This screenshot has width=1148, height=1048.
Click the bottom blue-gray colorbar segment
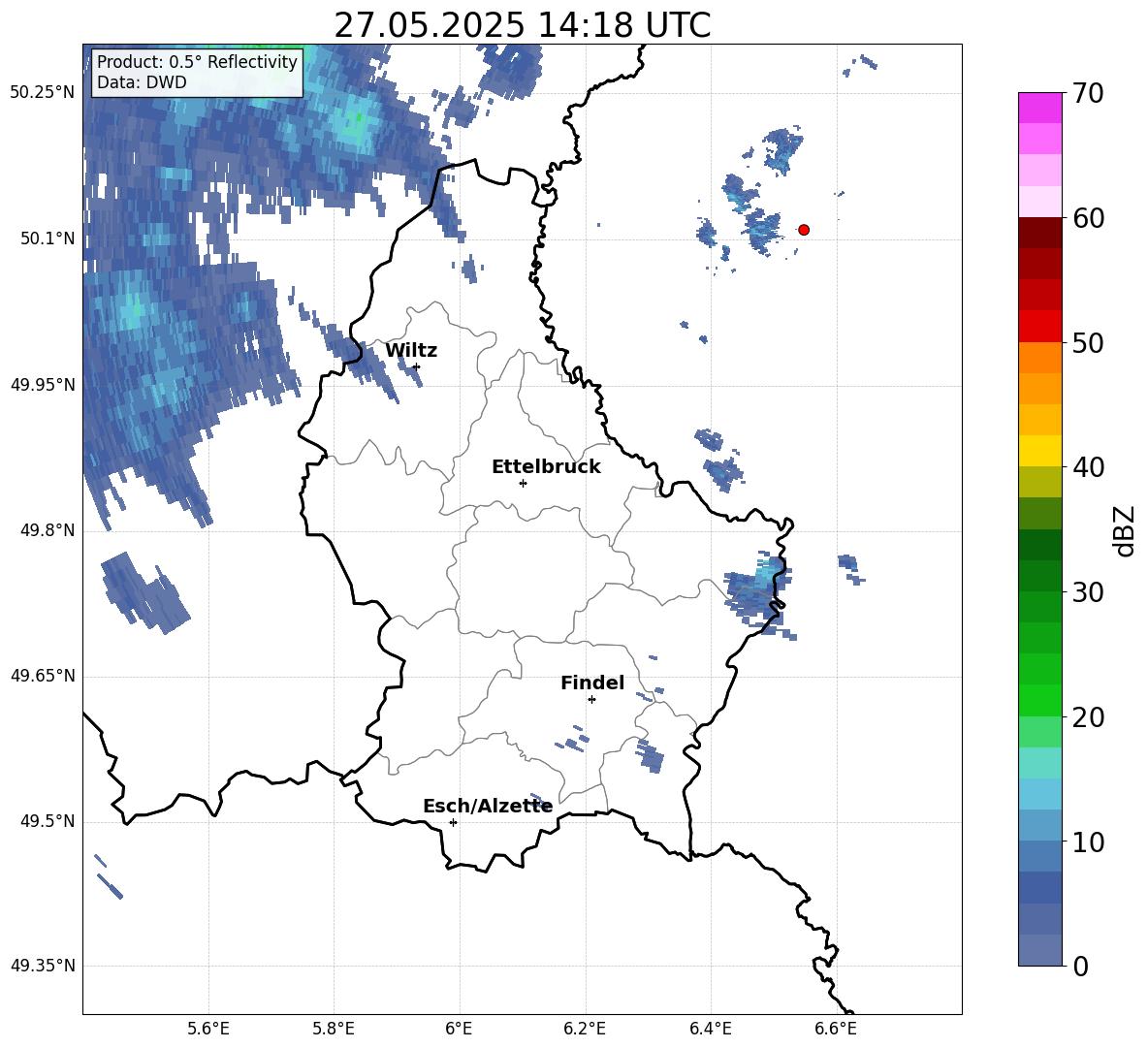[1039, 950]
